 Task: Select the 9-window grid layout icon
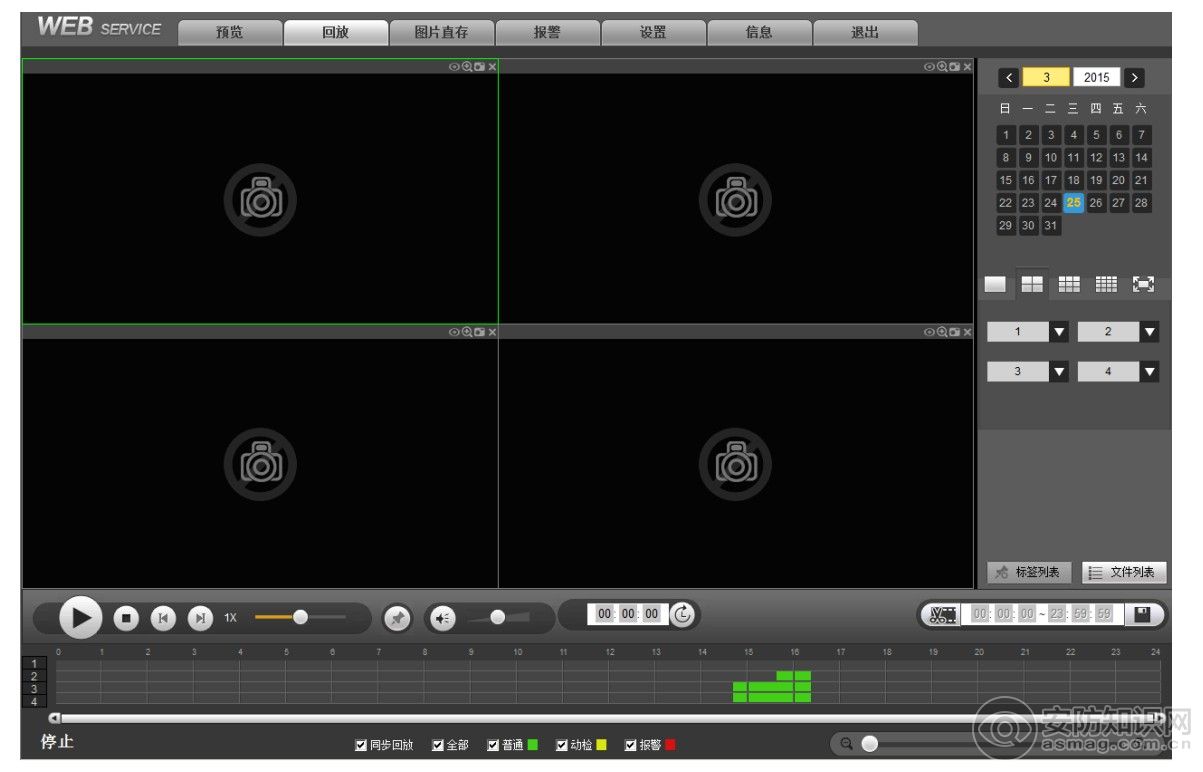[1069, 284]
